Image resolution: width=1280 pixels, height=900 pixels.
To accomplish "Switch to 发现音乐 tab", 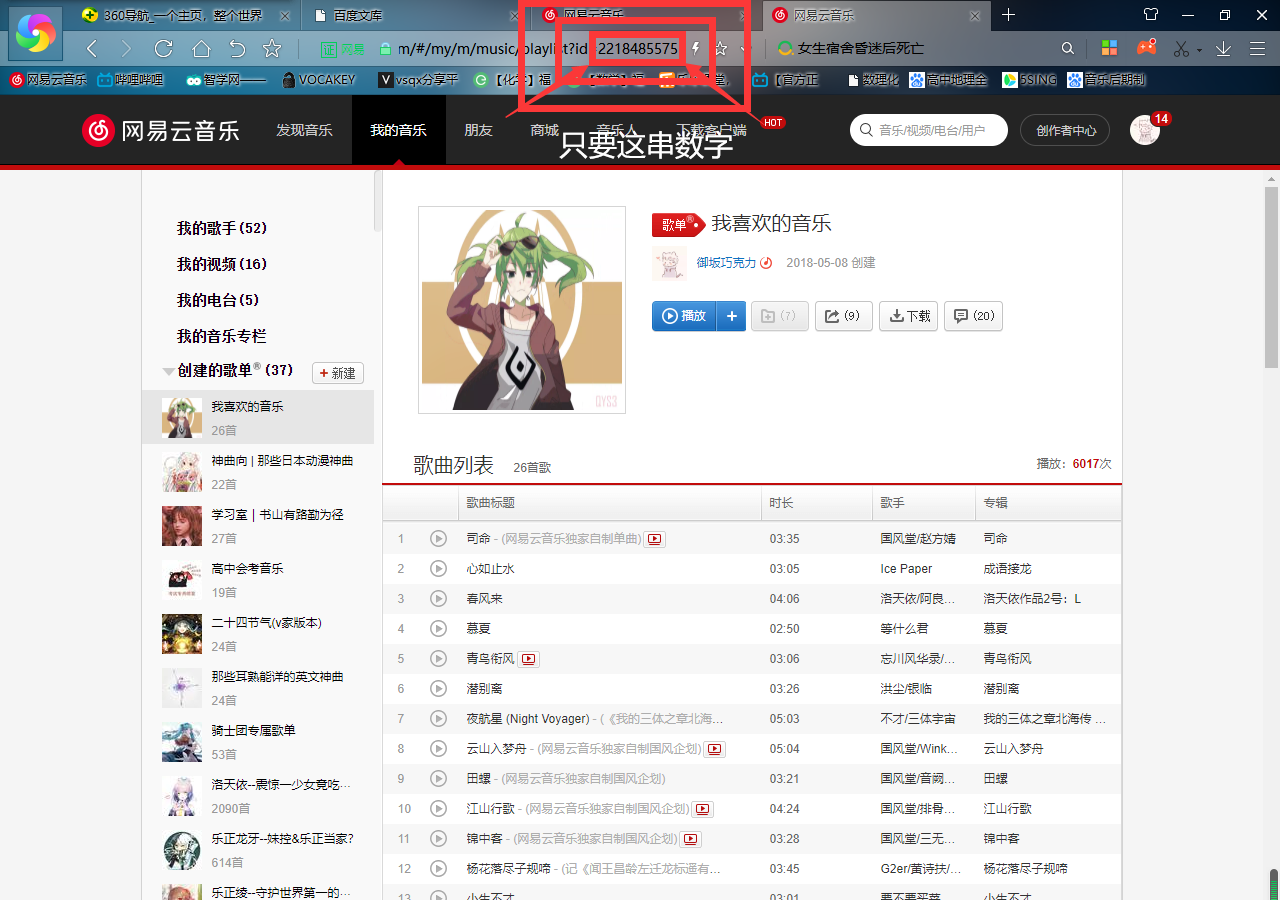I will tap(304, 130).
